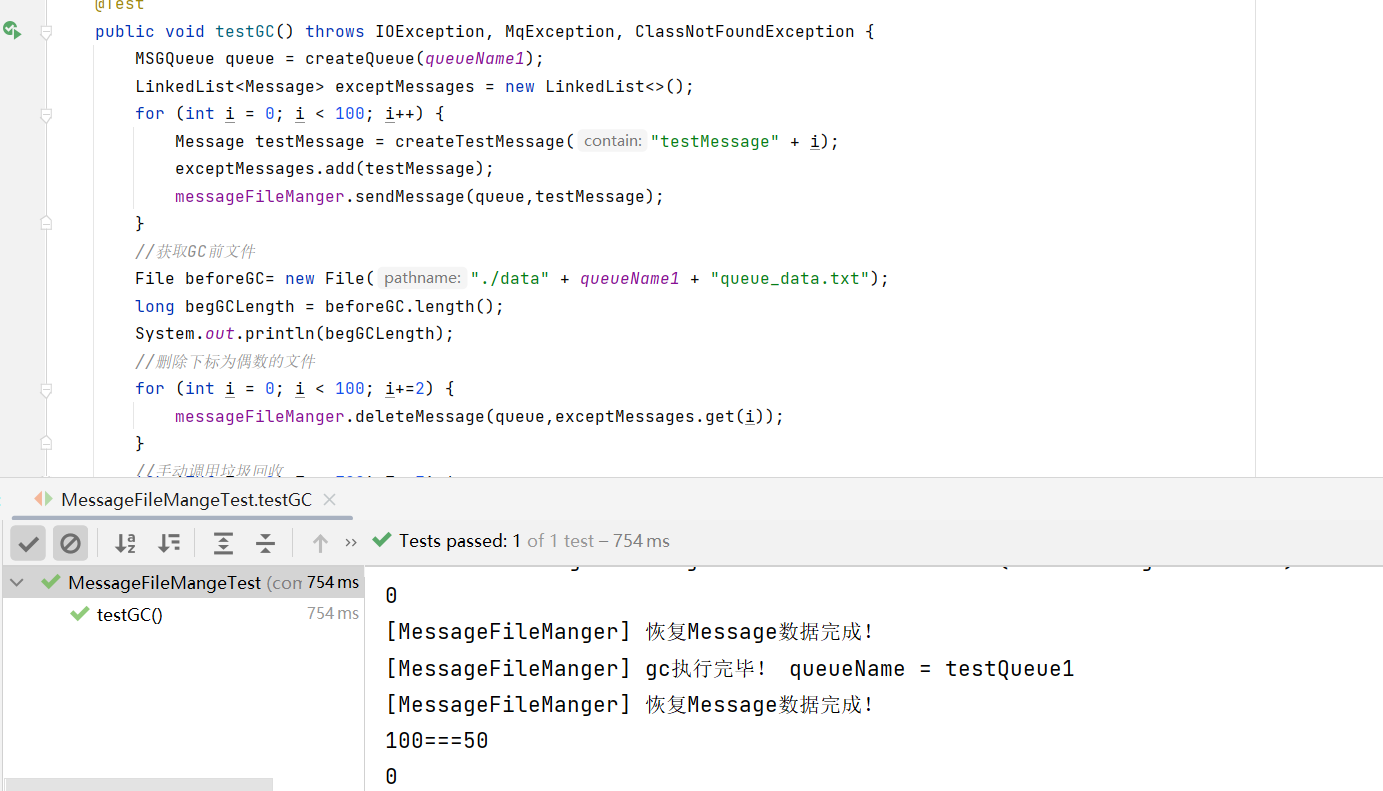
Task: Click 'deleteMessage' call in the editor
Action: coord(420,416)
